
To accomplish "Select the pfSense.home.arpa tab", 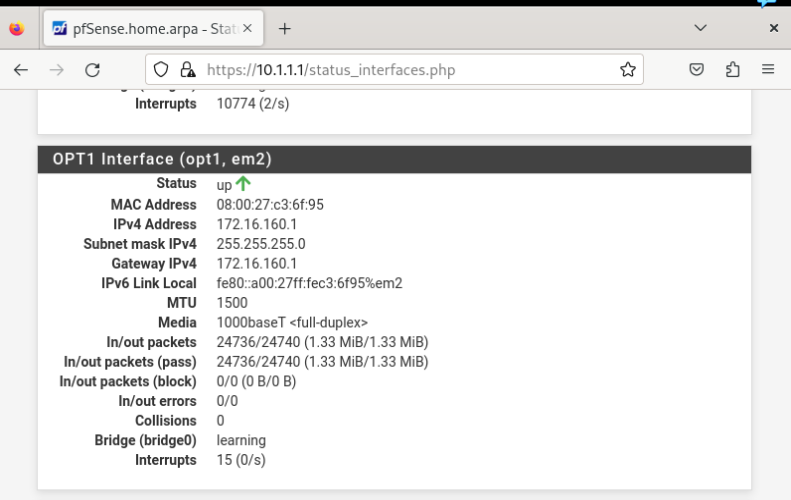I will pyautogui.click(x=153, y=29).
